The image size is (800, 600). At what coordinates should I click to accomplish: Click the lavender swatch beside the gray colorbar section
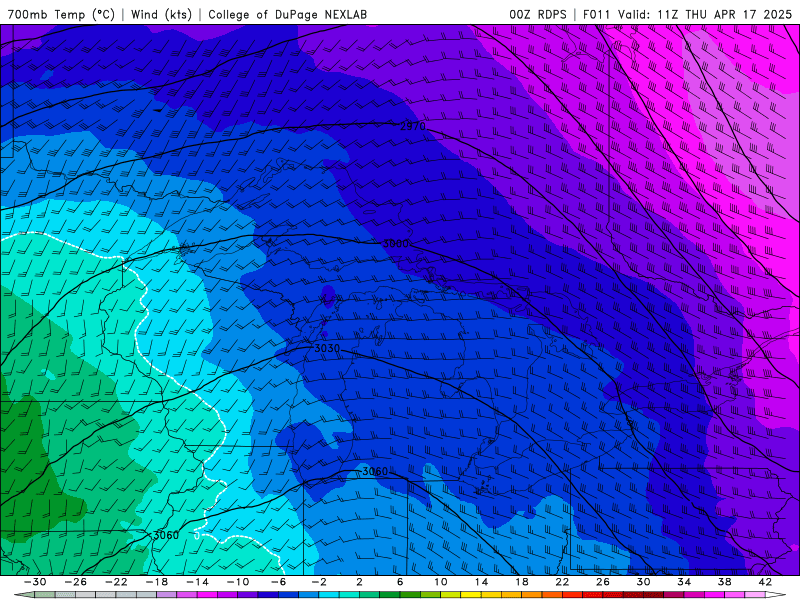click(x=166, y=595)
